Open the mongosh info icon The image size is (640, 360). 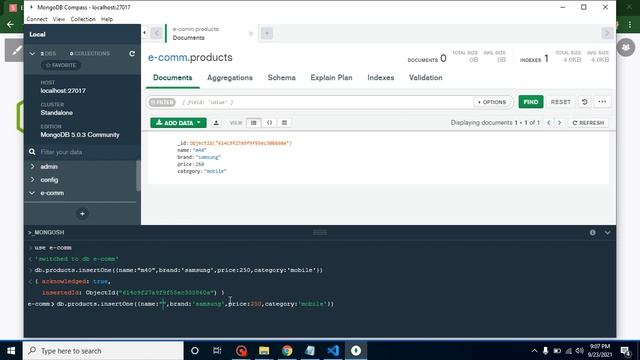592,232
